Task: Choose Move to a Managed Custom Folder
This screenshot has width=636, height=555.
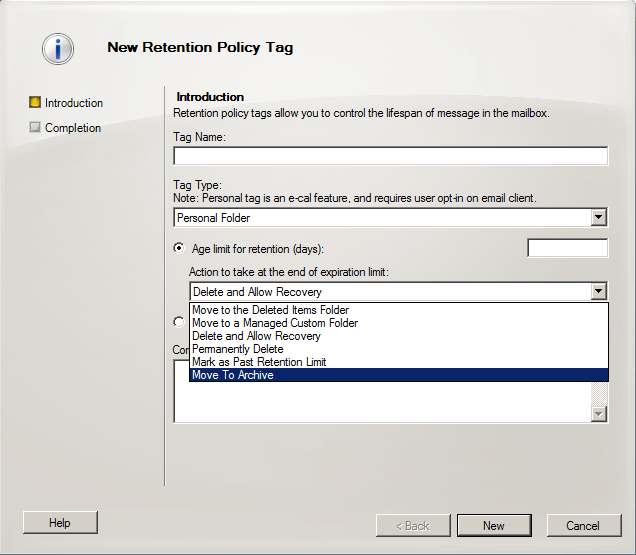Action: (x=274, y=323)
